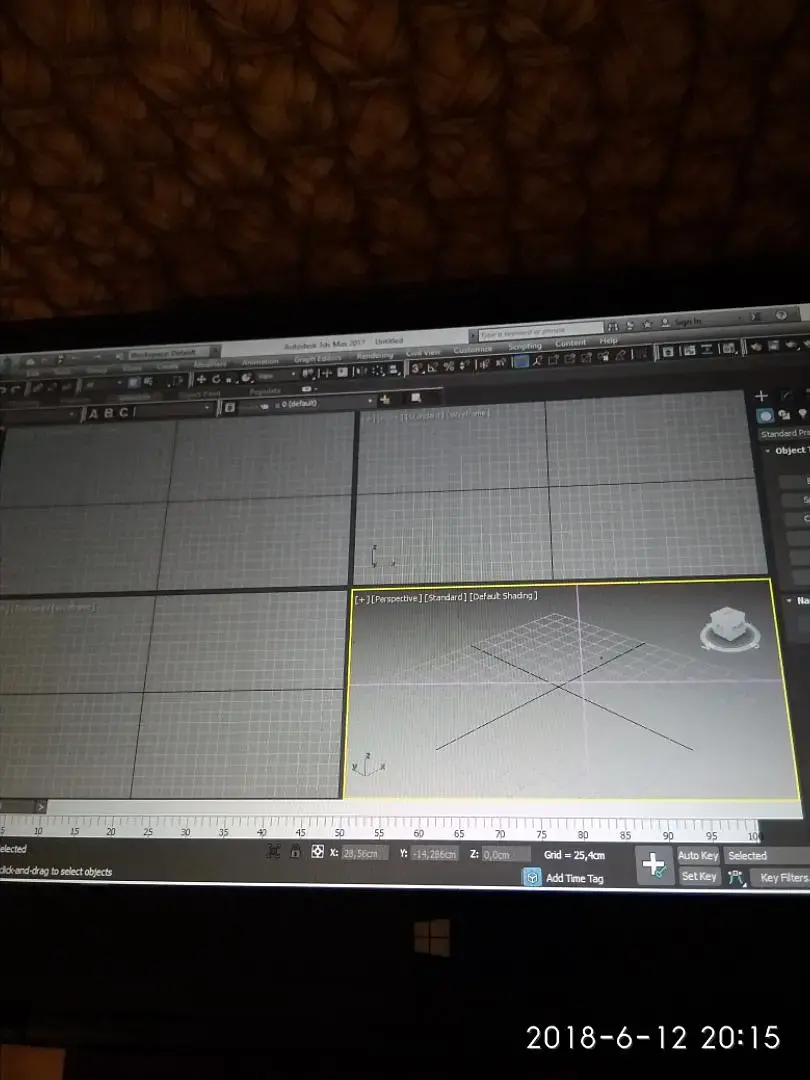The width and height of the screenshot is (810, 1080).
Task: Open the Key Filters dialog
Action: point(782,878)
